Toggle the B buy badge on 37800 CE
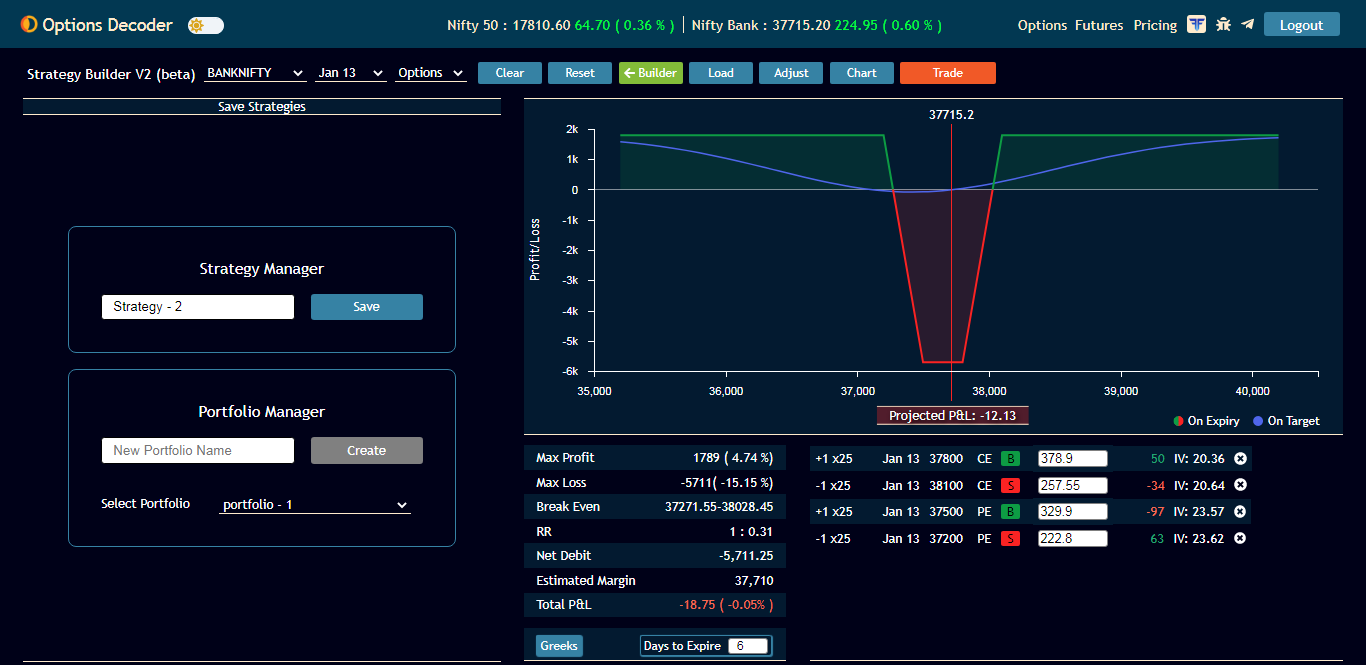Screen dimensions: 1366x665 [x=1011, y=459]
